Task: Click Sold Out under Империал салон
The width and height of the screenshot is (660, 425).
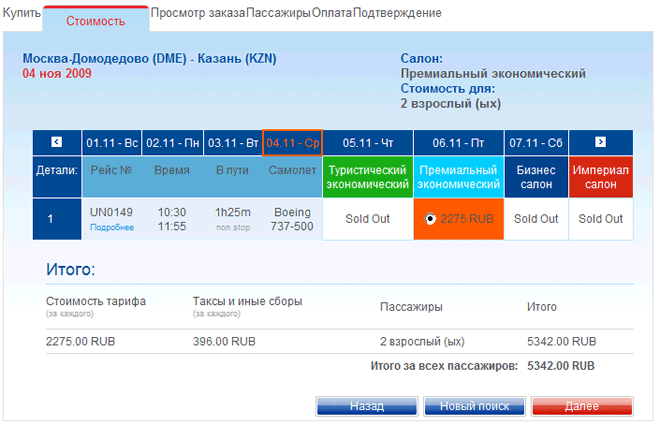Action: coord(601,219)
